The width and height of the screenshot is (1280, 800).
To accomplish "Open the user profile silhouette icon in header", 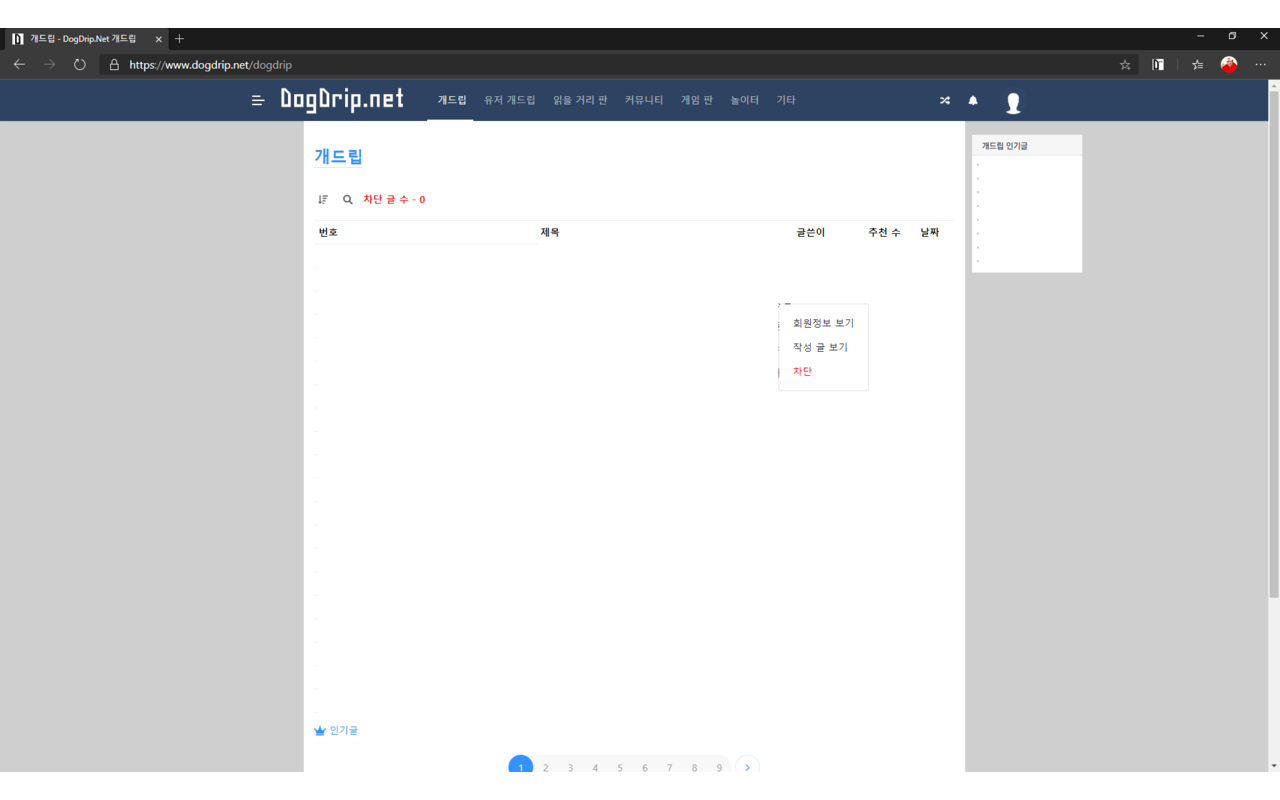I will pyautogui.click(x=1013, y=102).
